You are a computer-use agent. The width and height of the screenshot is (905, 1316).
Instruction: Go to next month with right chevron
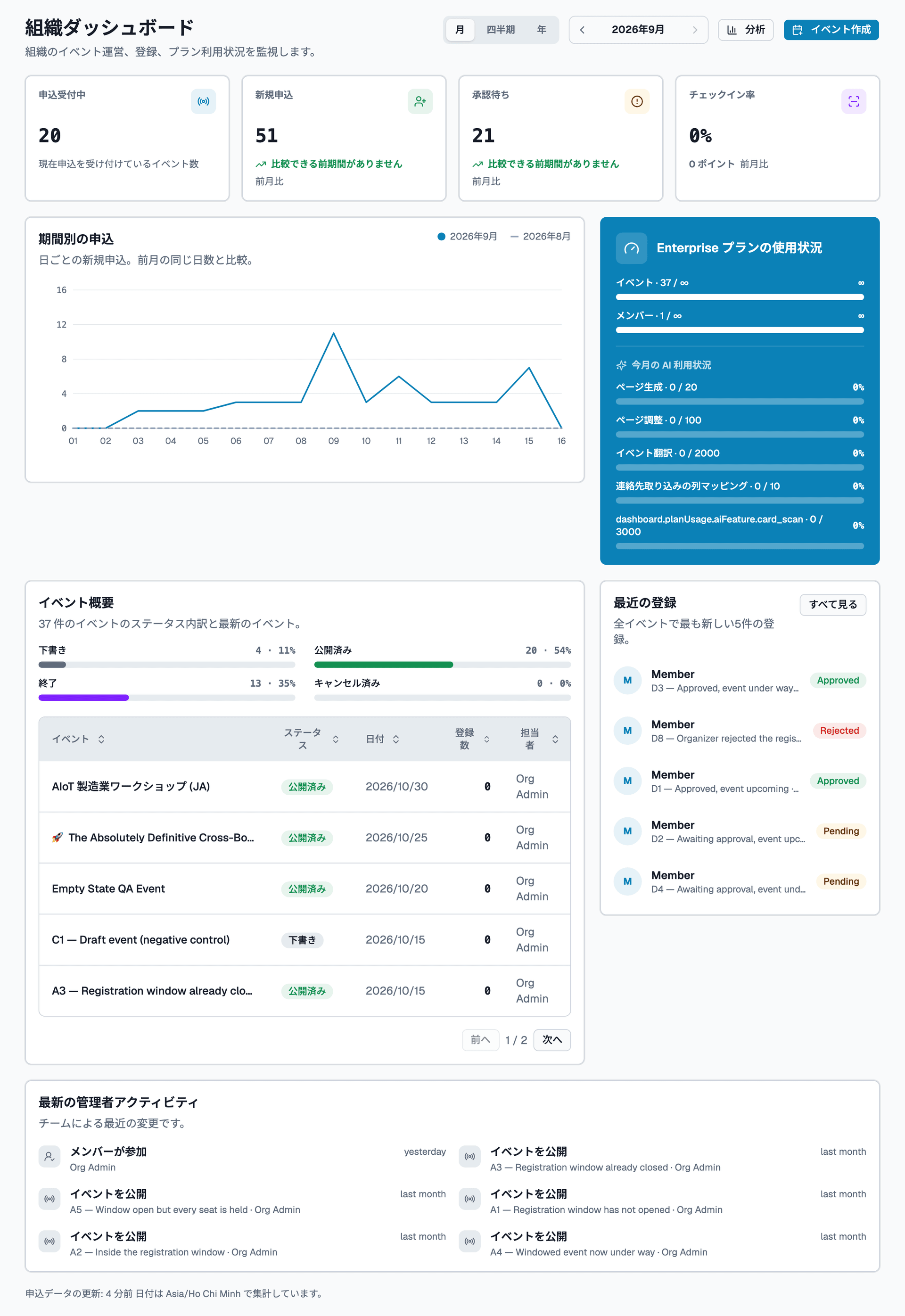click(695, 30)
